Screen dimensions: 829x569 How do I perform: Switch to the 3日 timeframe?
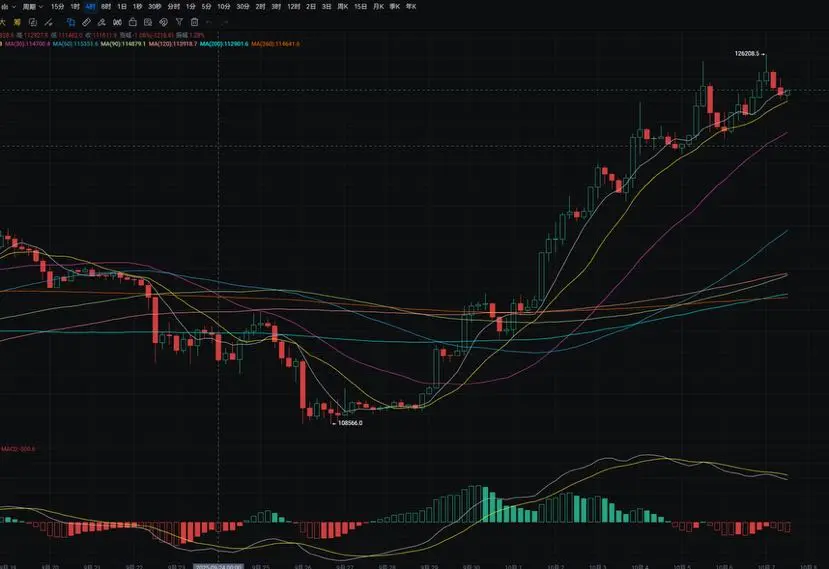[327, 7]
